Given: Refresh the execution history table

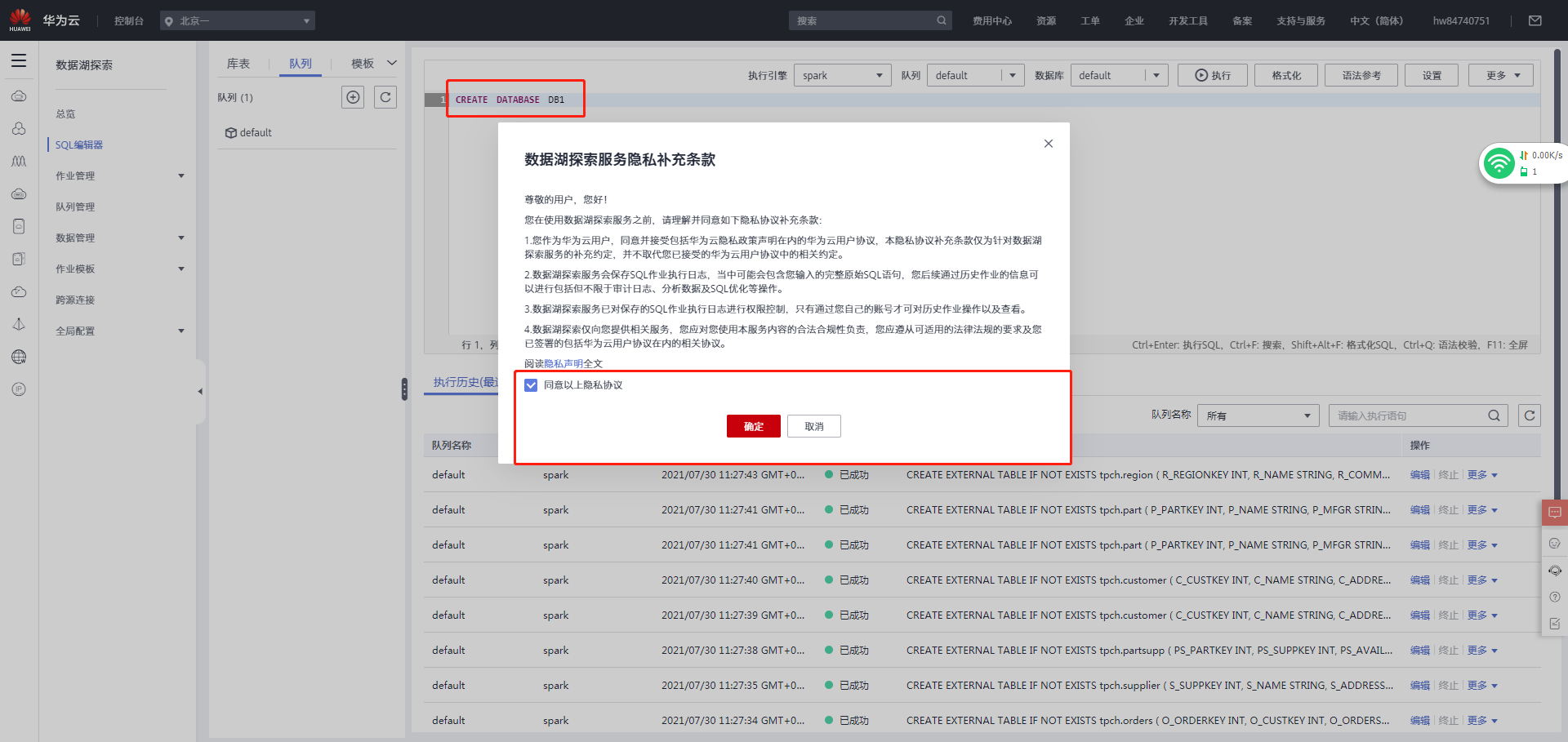Looking at the screenshot, I should [1530, 415].
